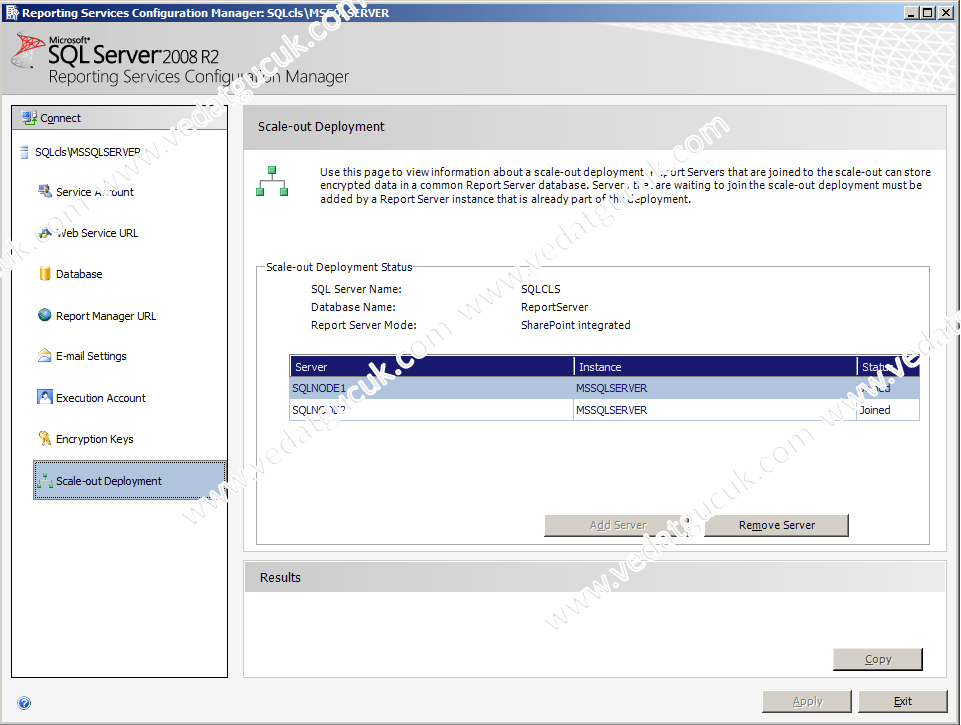The width and height of the screenshot is (961, 725).
Task: Click the Apply button
Action: tap(807, 701)
